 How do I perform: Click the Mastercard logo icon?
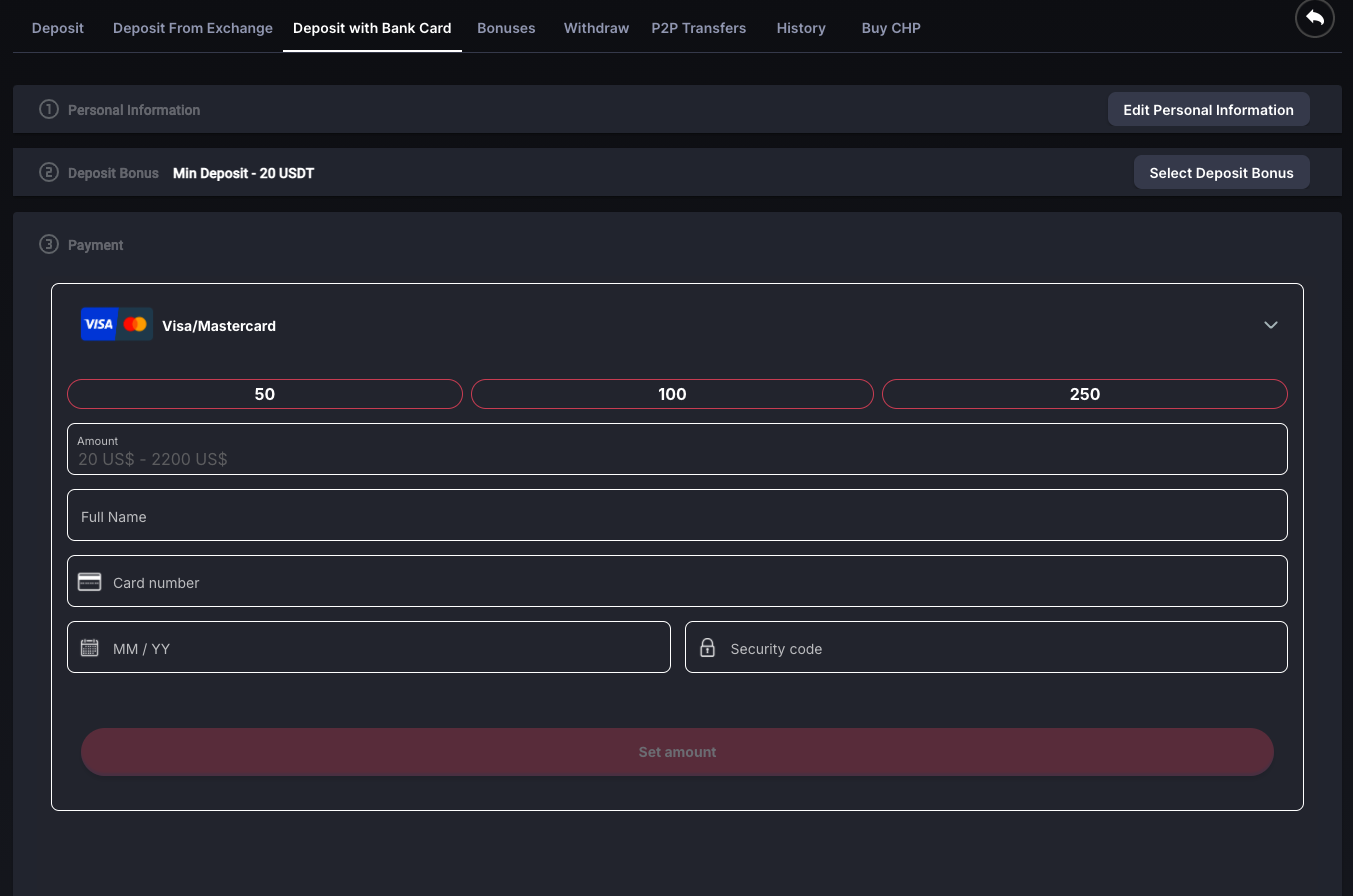pyautogui.click(x=136, y=324)
